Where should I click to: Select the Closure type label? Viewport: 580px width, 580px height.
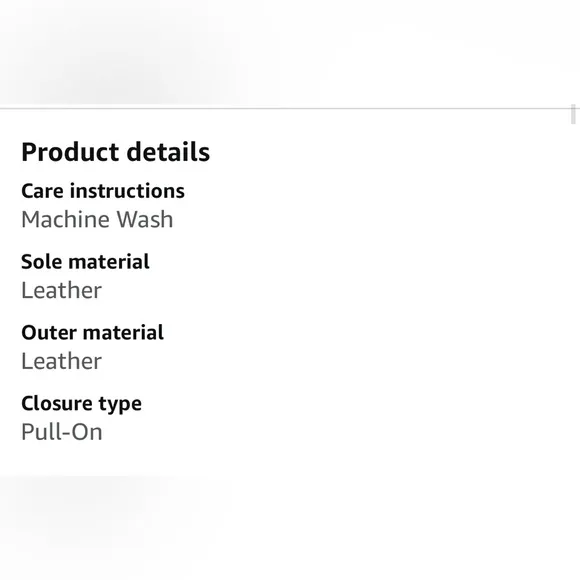point(81,404)
